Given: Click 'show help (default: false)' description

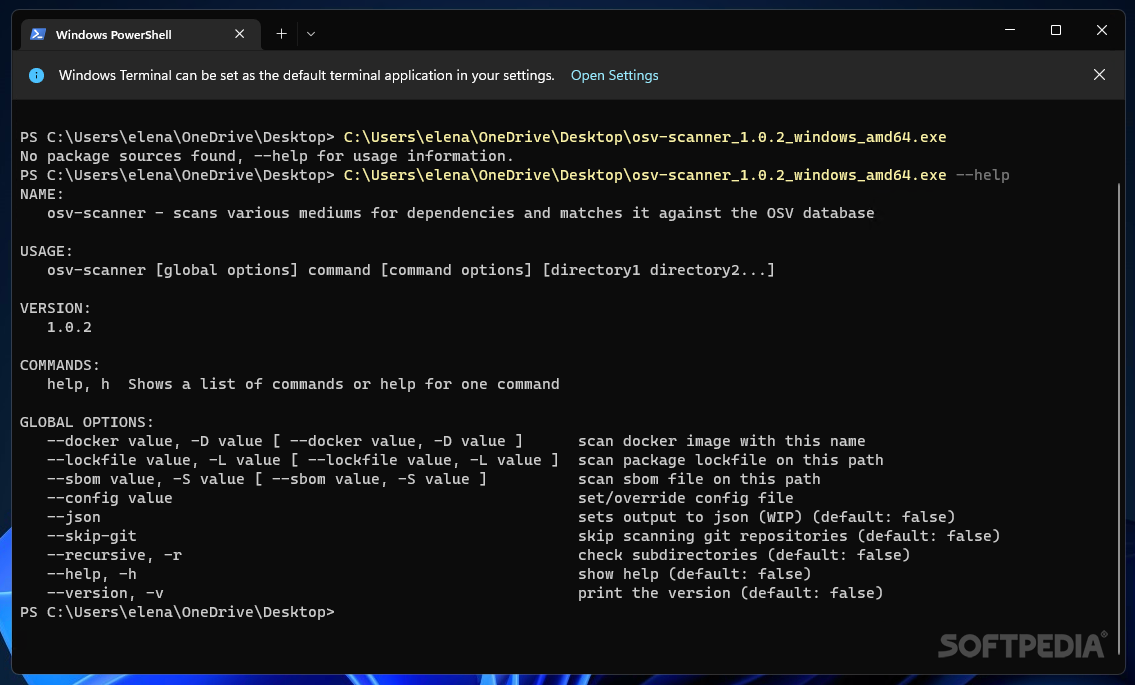Looking at the screenshot, I should tap(694, 573).
